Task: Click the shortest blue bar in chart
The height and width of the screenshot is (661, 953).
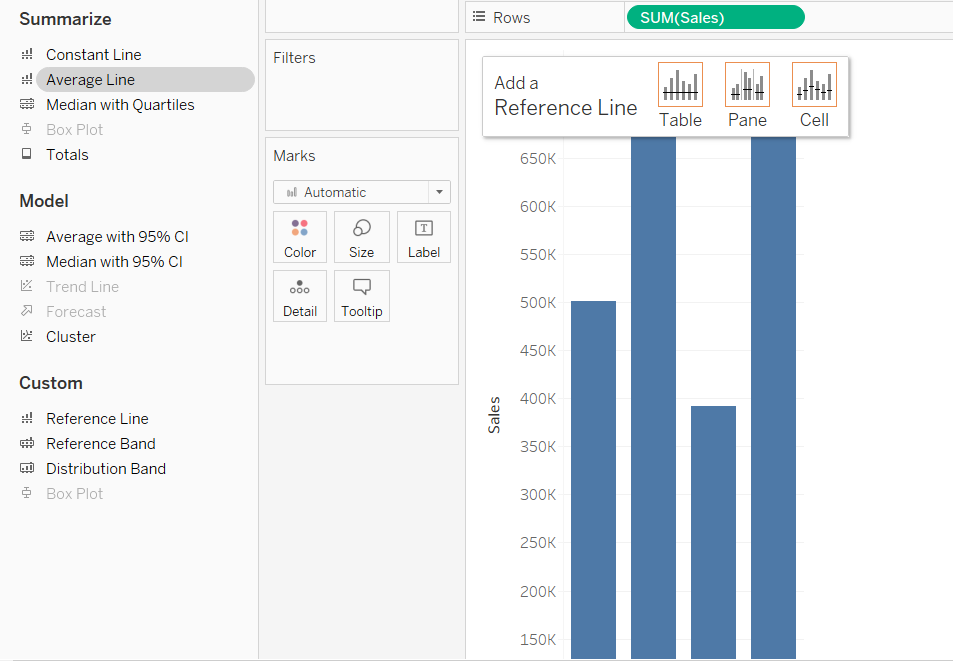Action: pos(713,530)
